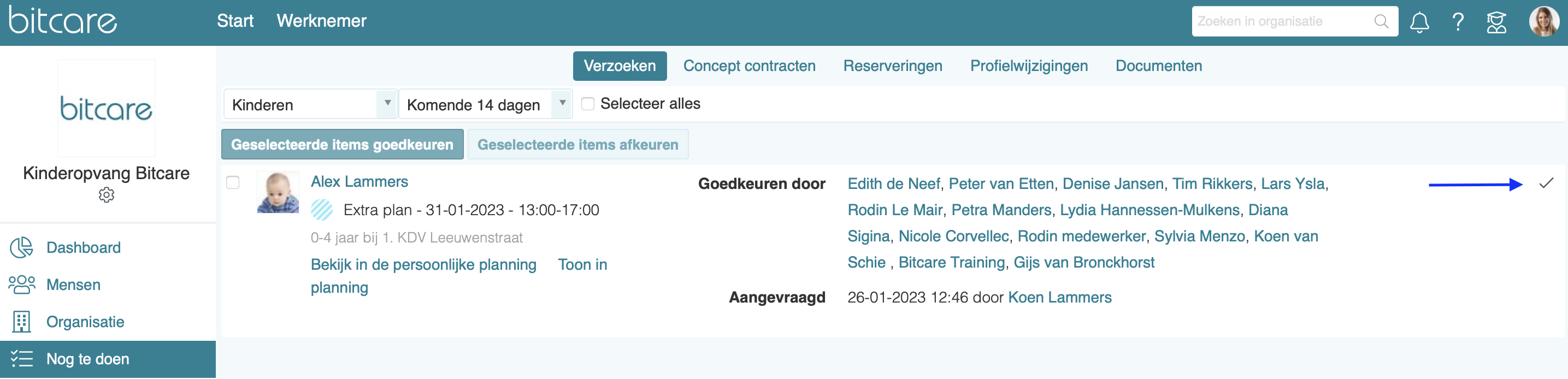Switch to the Reserveringen tab
This screenshot has height=379, width=1568.
pos(892,66)
